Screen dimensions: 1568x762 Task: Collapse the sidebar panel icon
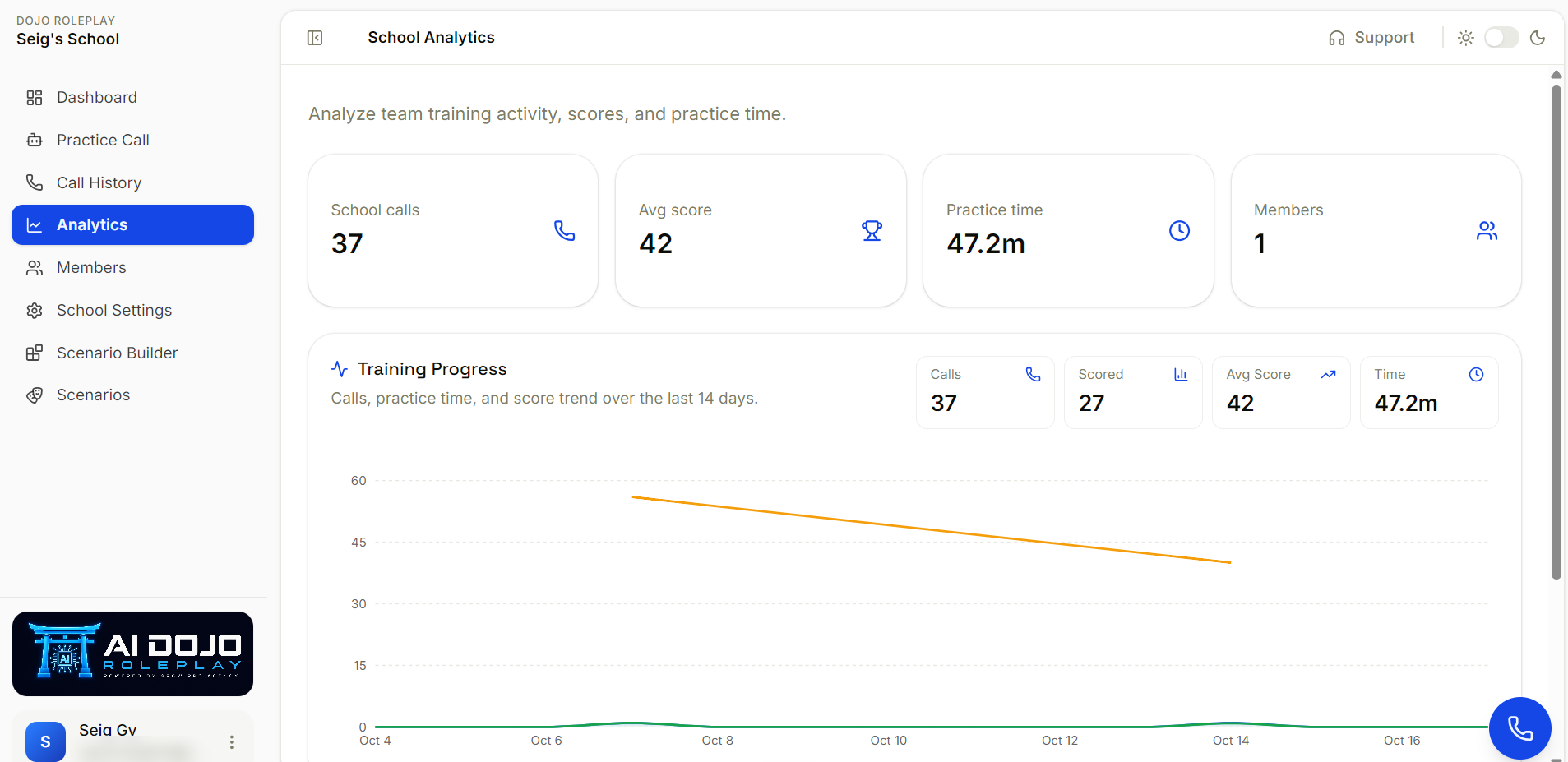pos(315,38)
